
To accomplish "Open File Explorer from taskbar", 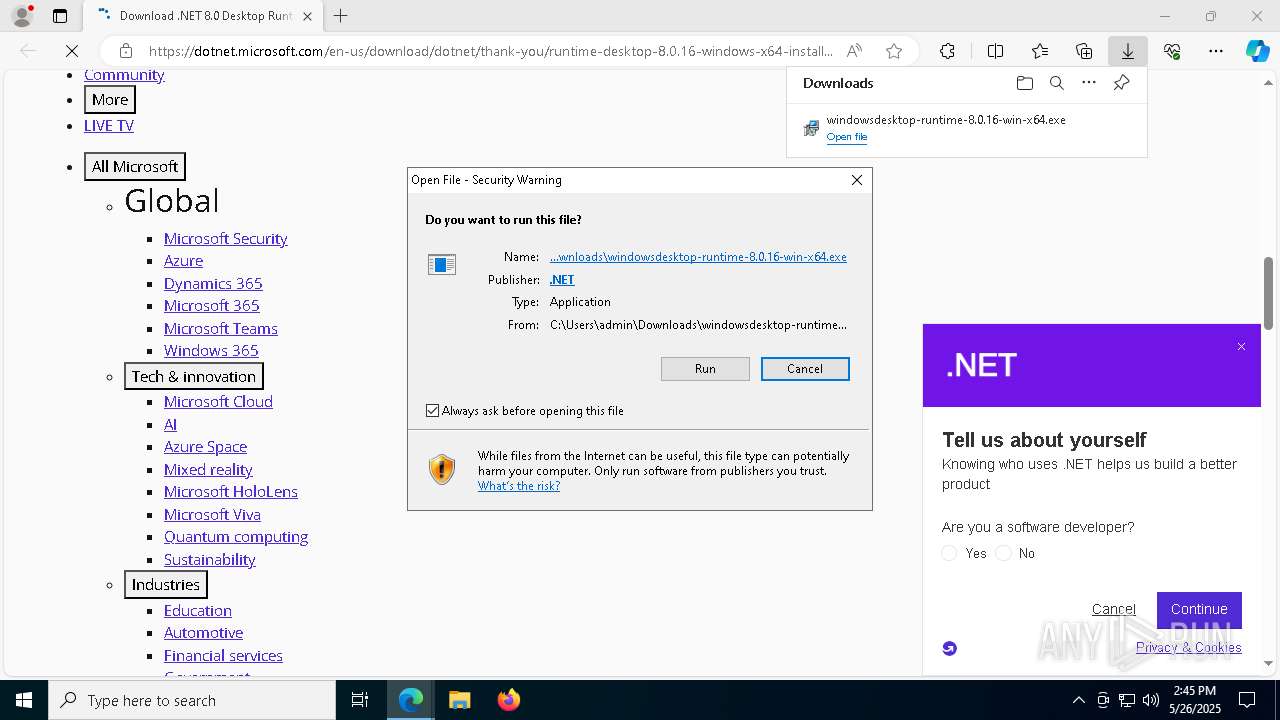I will coord(459,700).
